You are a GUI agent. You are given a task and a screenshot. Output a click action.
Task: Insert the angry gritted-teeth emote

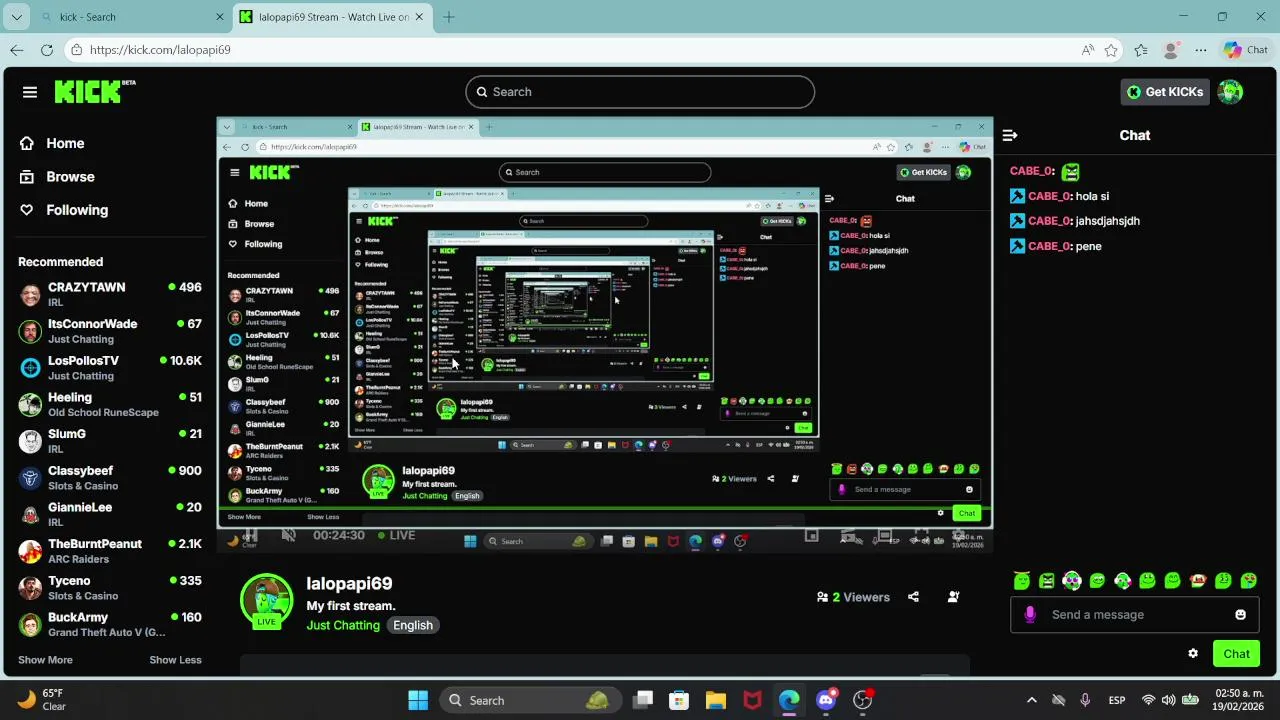[1046, 581]
